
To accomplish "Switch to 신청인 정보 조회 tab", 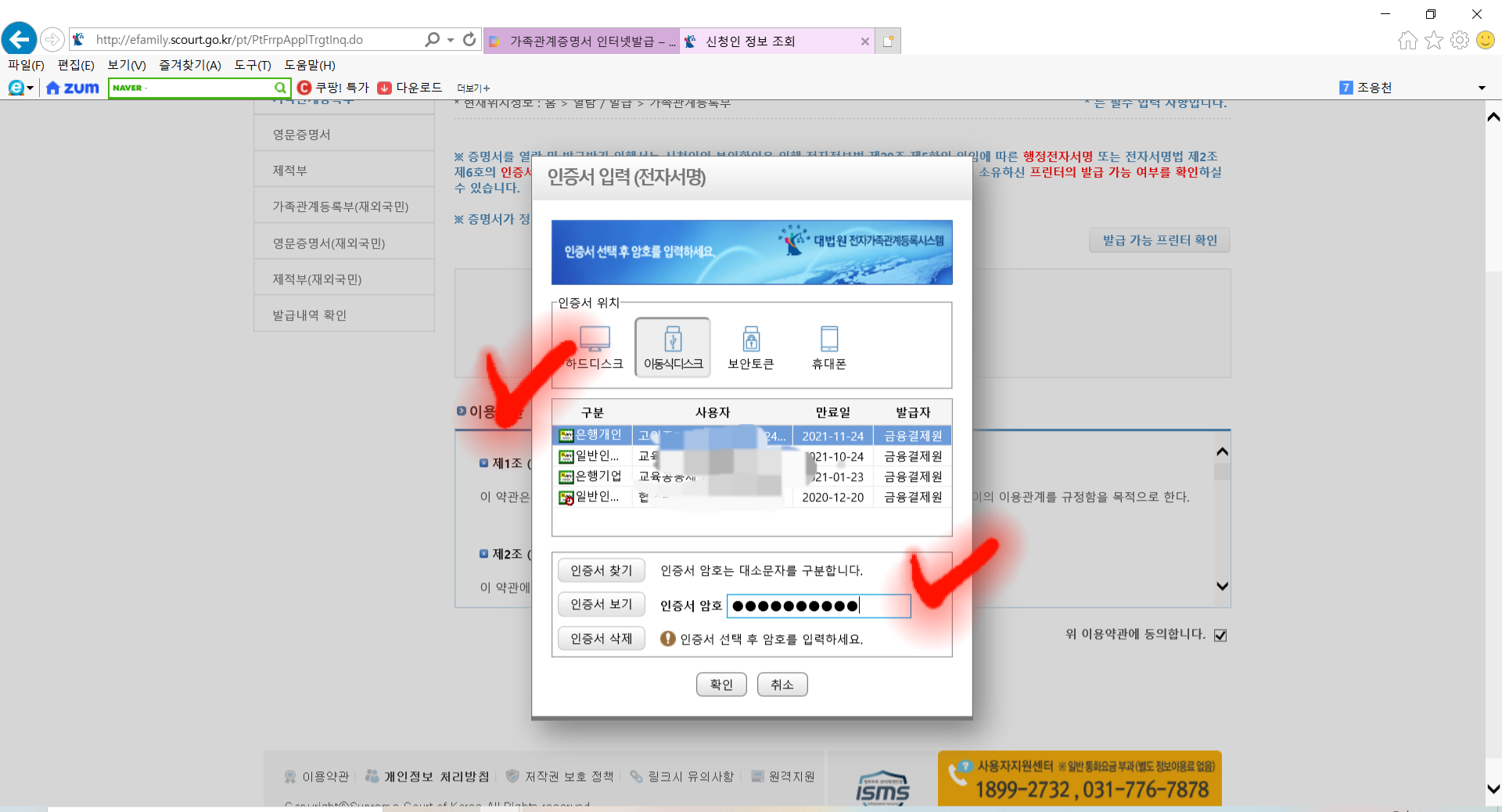I will 776,41.
